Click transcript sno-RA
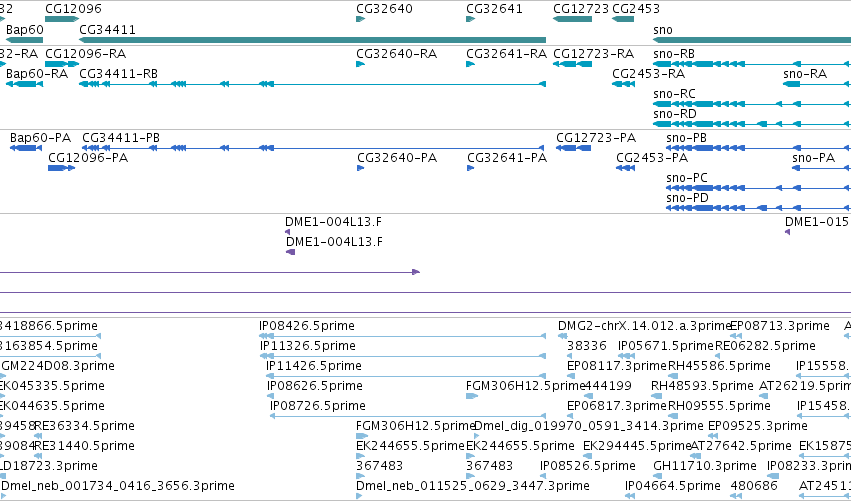 pos(805,73)
